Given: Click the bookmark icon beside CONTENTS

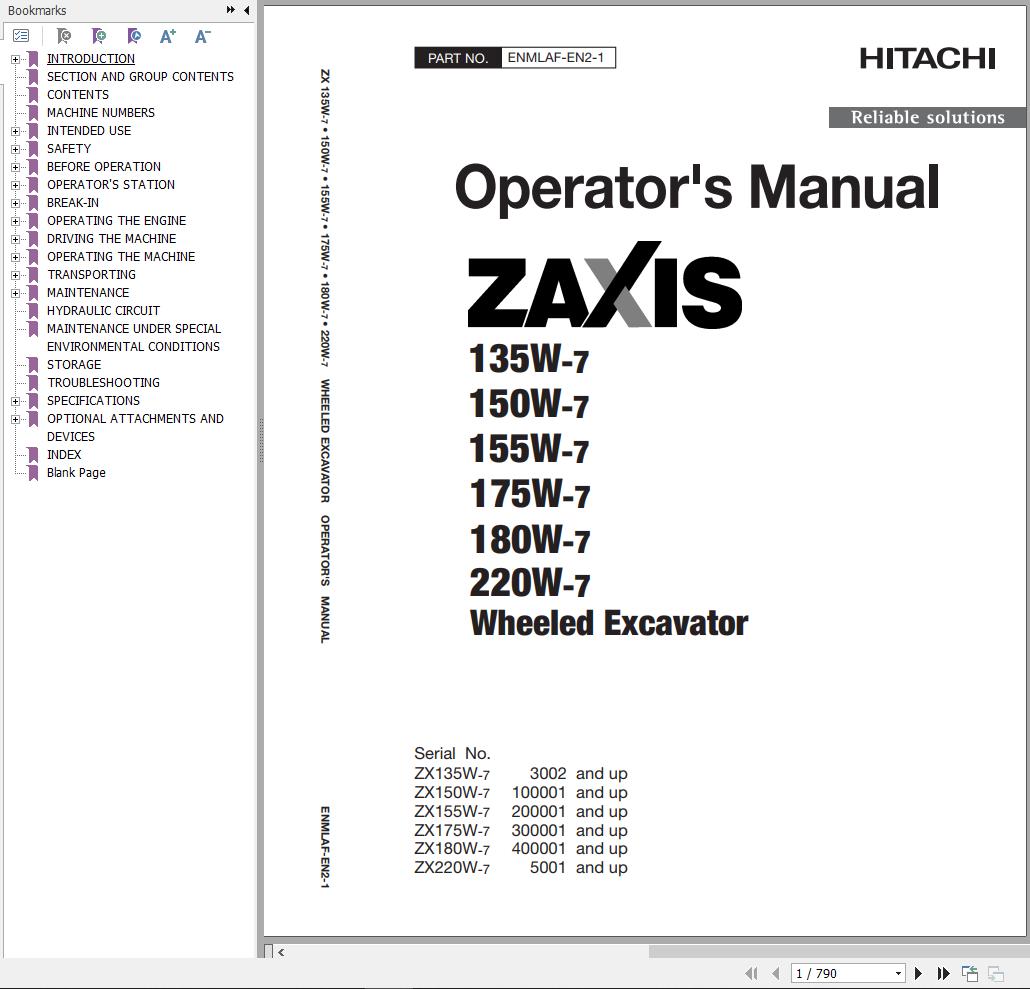Looking at the screenshot, I should pyautogui.click(x=33, y=95).
